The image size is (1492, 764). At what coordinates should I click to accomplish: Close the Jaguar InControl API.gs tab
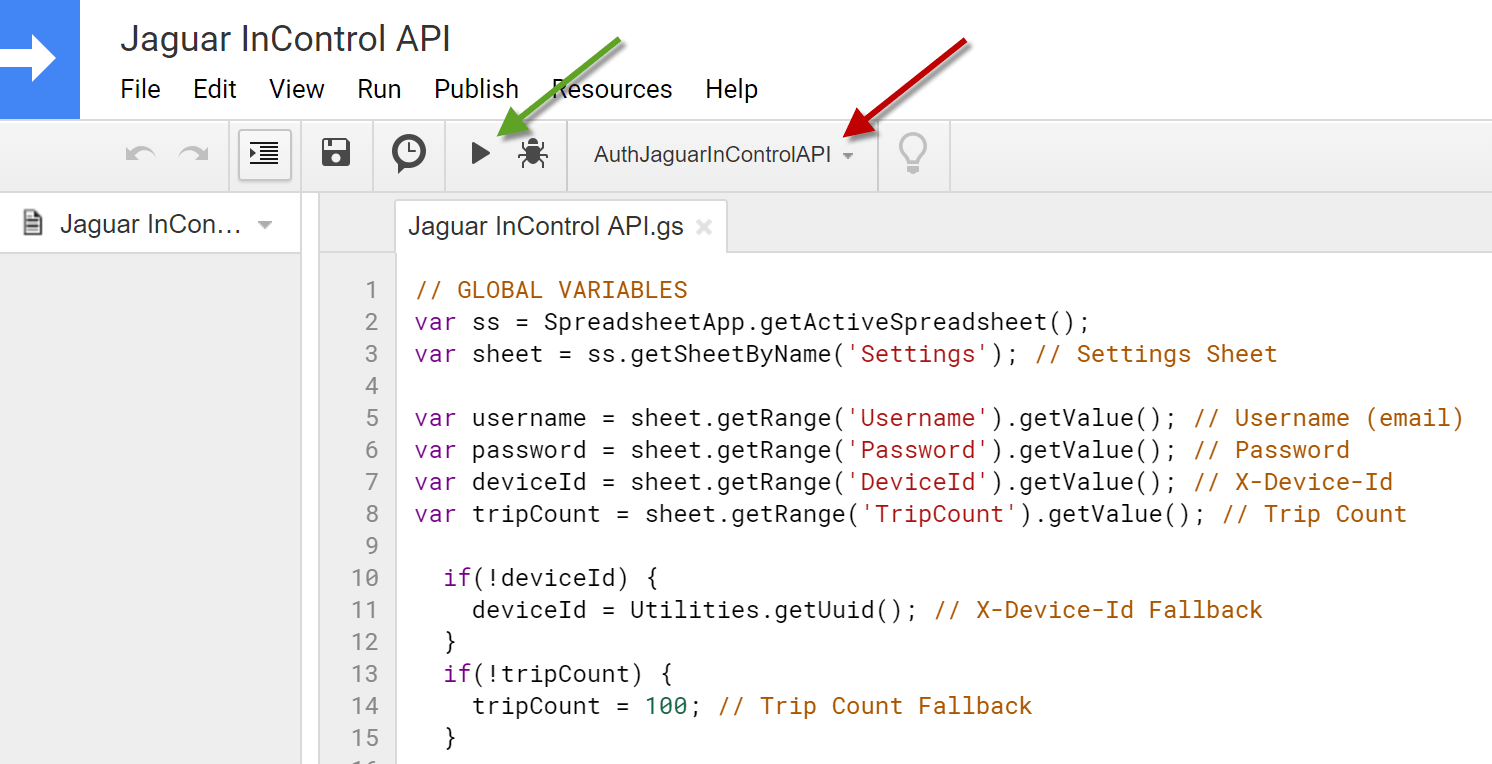coord(704,227)
